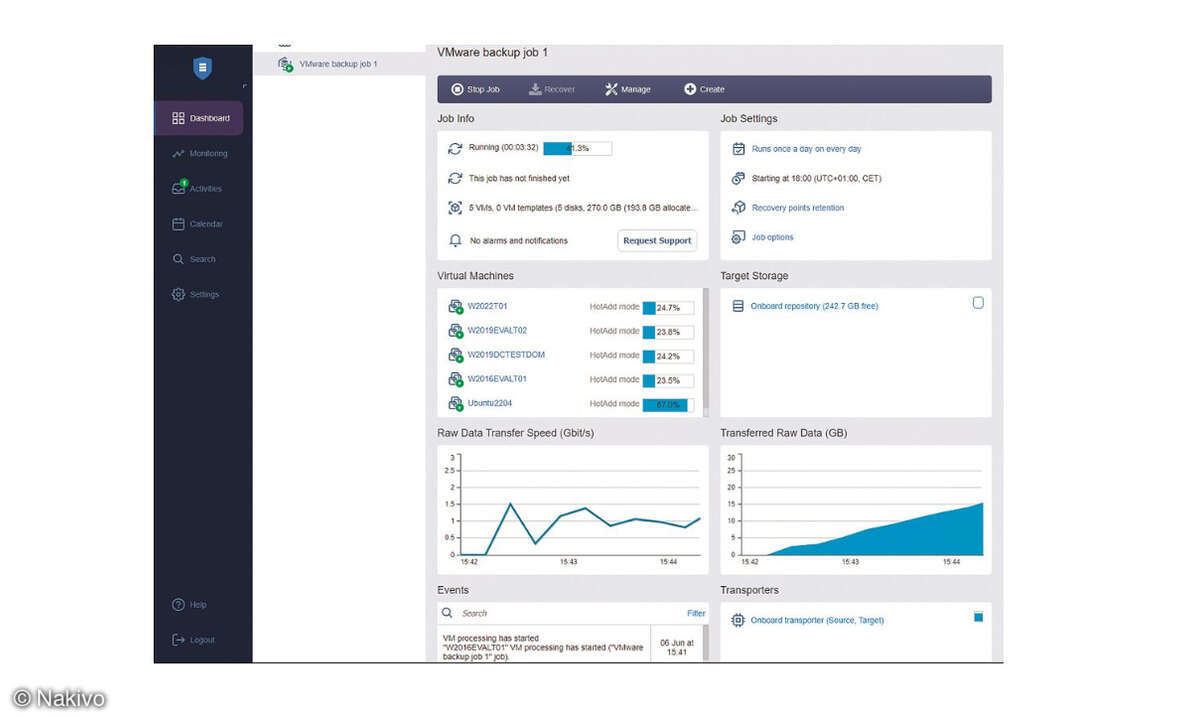Screen dimensions: 1200x720
Task: Open the sidebar Search page
Action: [194, 259]
